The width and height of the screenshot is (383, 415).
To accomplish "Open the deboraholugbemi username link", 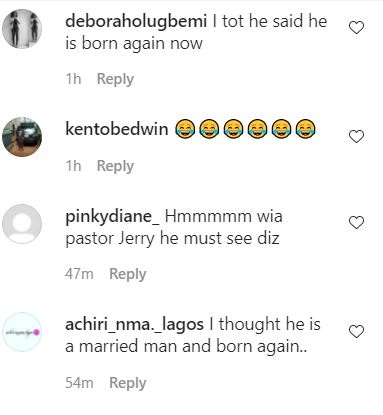I will [136, 22].
